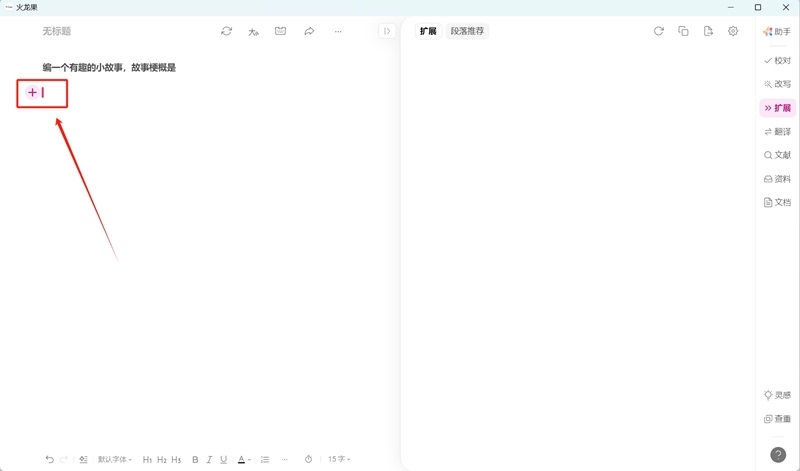The height and width of the screenshot is (471, 800).
Task: Click the list formatting icon
Action: (x=265, y=459)
